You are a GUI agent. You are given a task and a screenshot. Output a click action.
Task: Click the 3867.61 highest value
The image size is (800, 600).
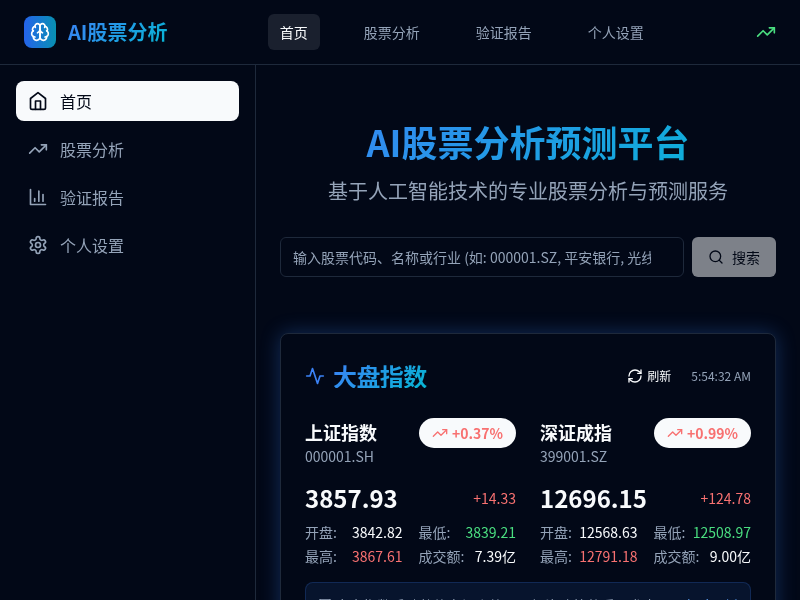pyautogui.click(x=377, y=557)
